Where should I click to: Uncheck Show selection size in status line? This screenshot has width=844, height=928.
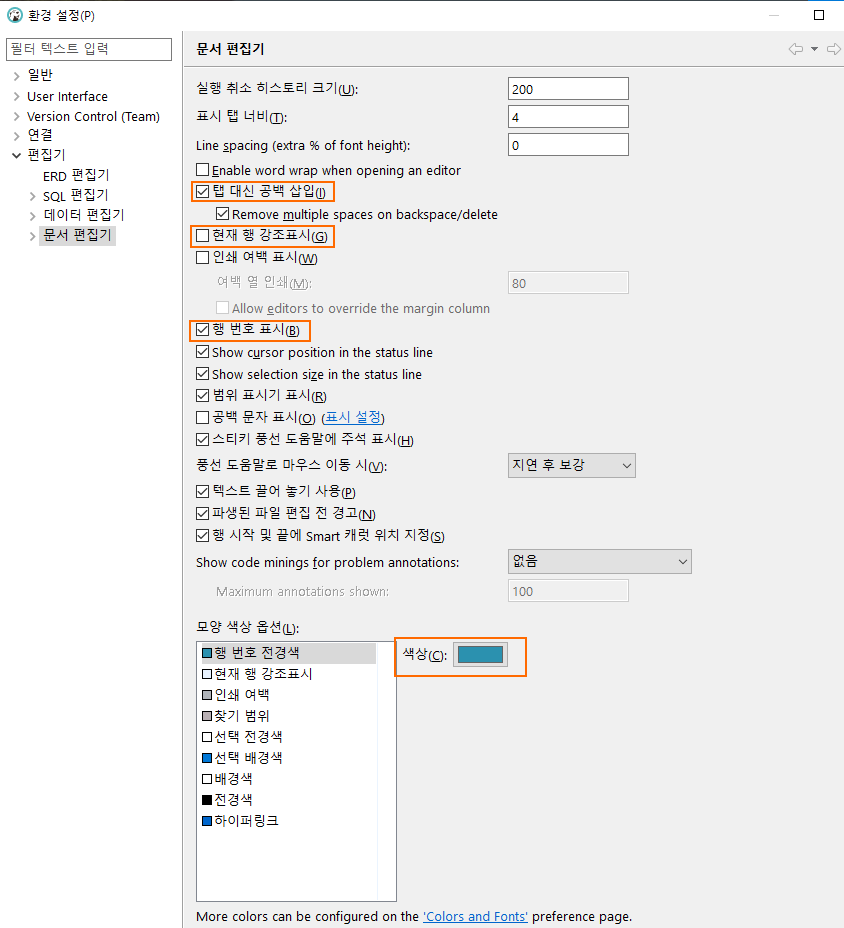pyautogui.click(x=202, y=374)
